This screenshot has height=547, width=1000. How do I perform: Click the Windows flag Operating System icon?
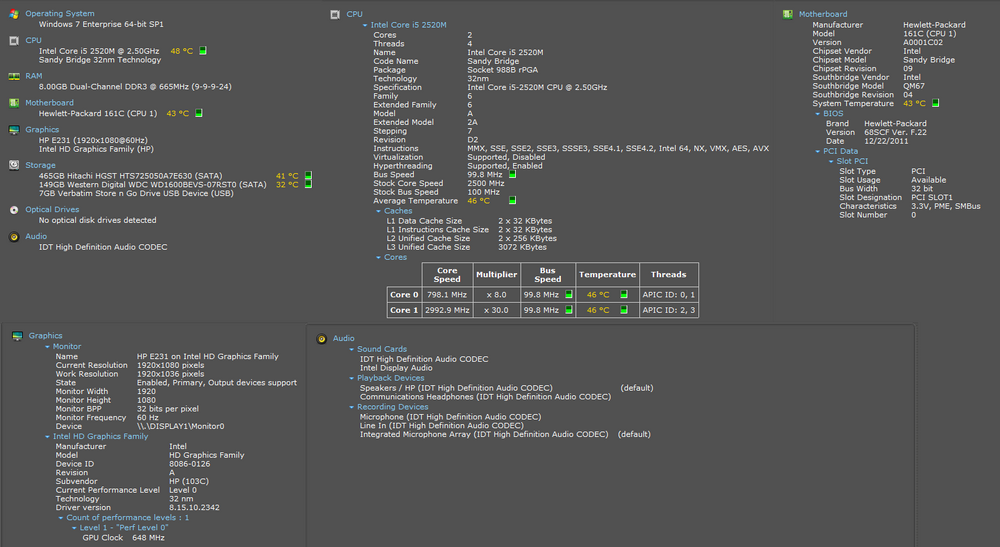point(13,14)
